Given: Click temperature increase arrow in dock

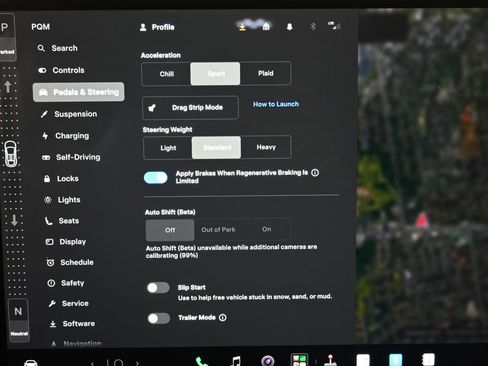Looking at the screenshot, I should click(137, 363).
